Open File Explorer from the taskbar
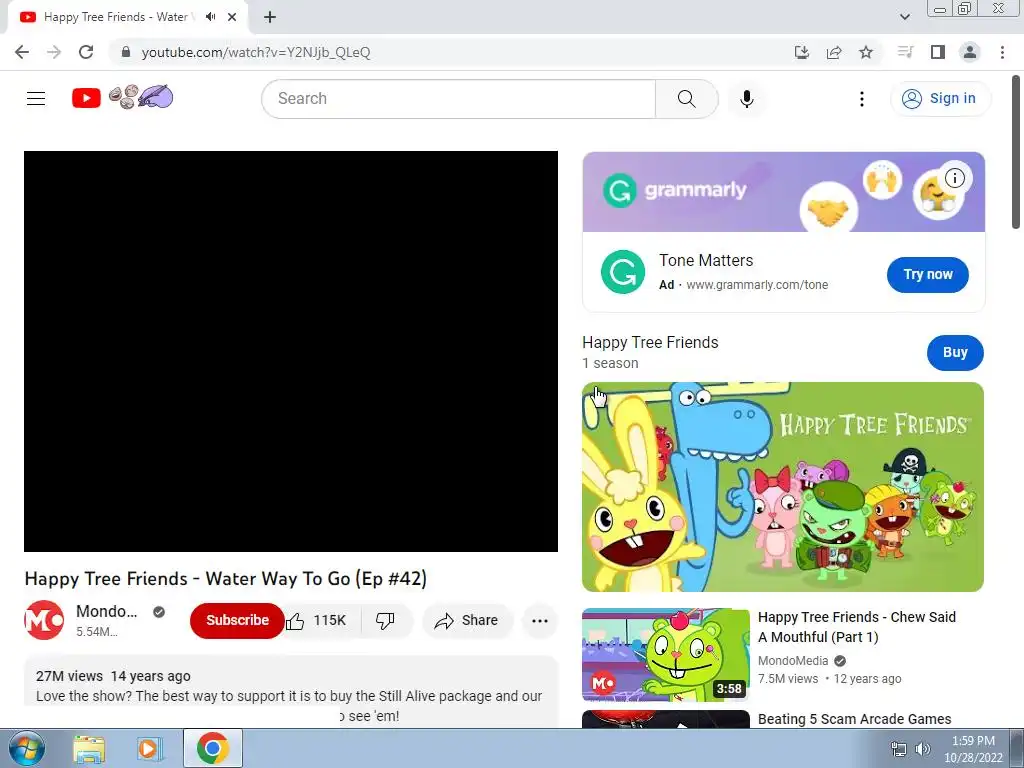 tap(89, 748)
